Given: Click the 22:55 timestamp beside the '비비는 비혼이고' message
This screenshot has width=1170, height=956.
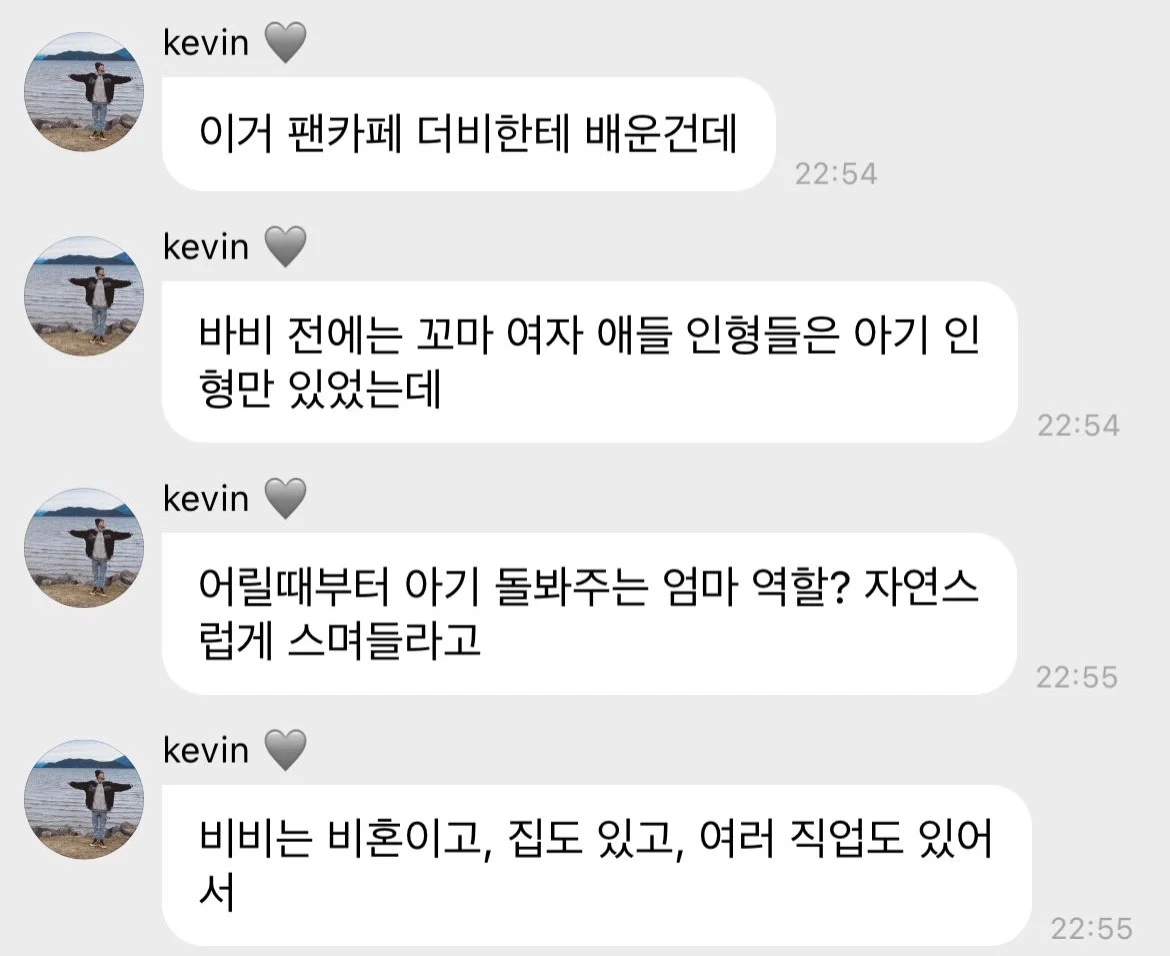Looking at the screenshot, I should click(1092, 928).
